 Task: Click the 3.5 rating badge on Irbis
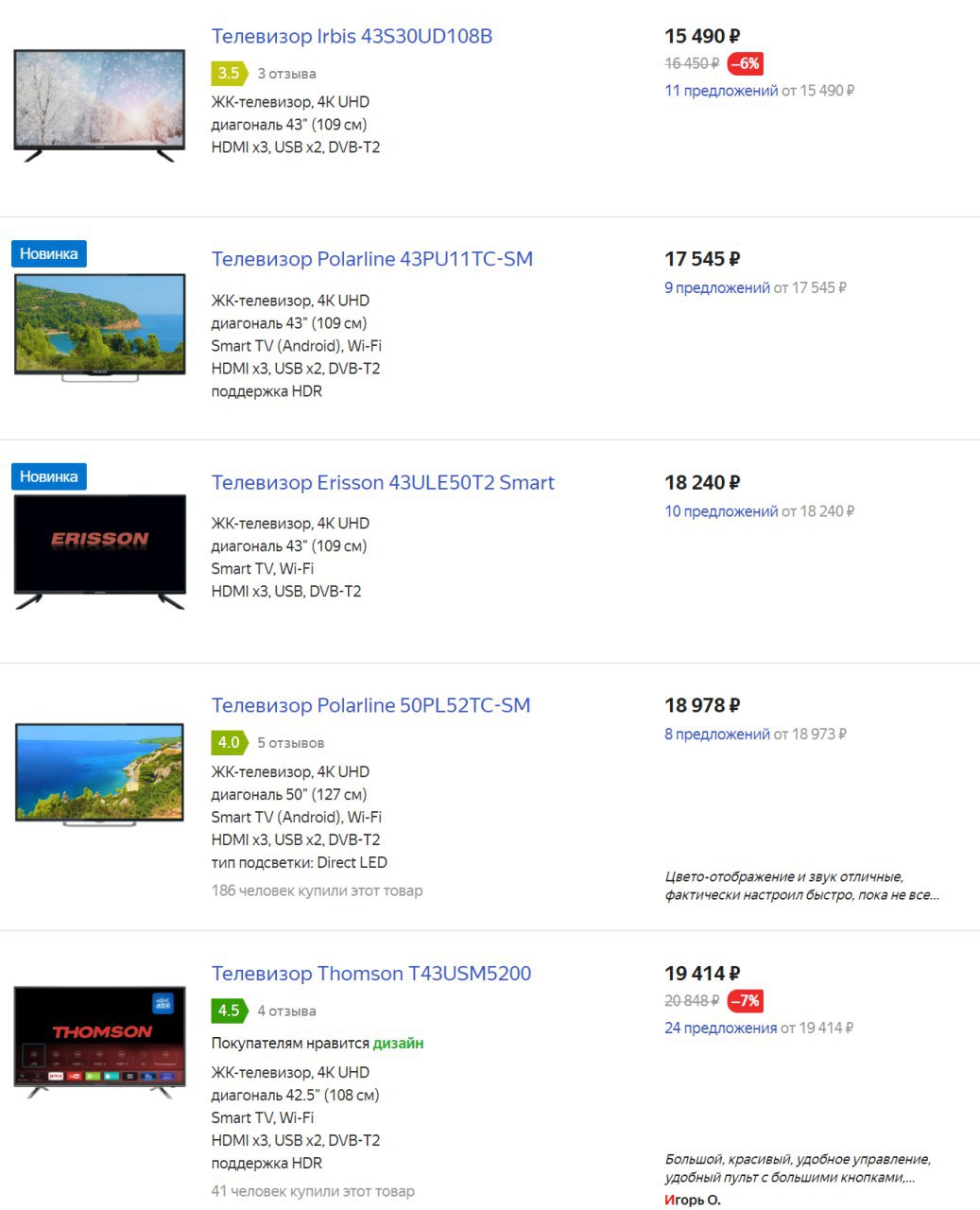(x=229, y=73)
